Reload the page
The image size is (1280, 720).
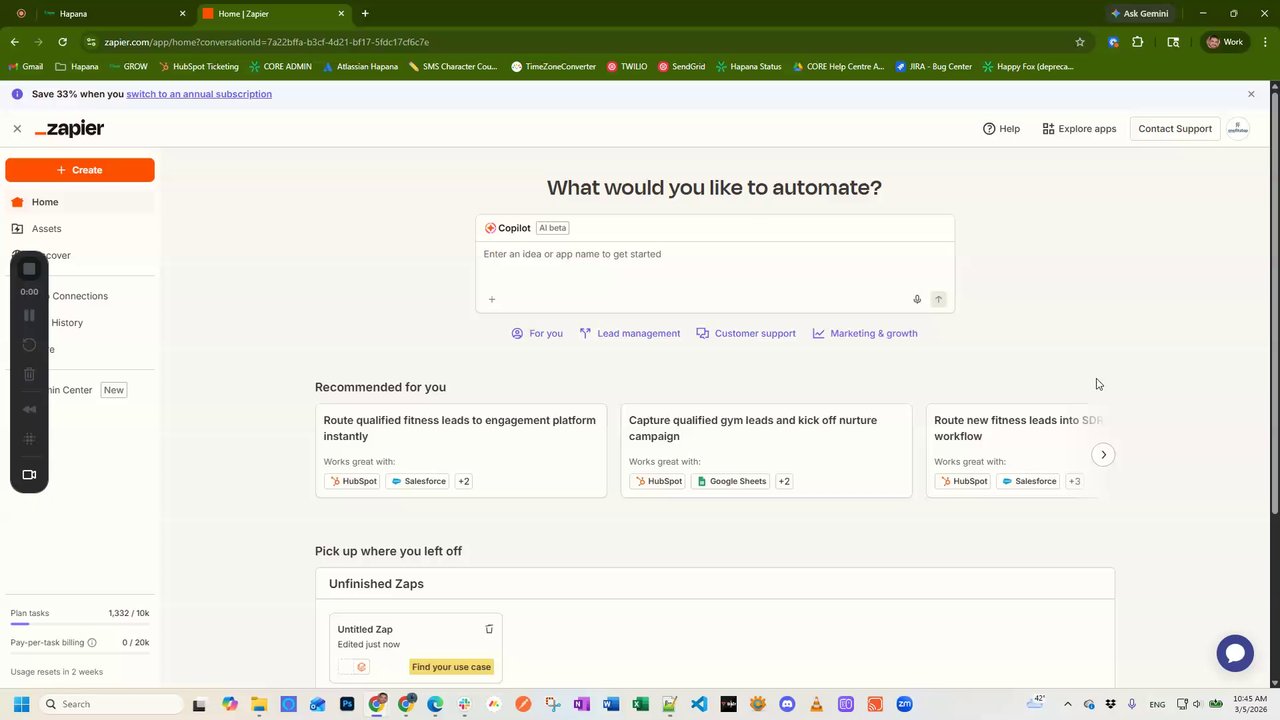pyautogui.click(x=62, y=42)
